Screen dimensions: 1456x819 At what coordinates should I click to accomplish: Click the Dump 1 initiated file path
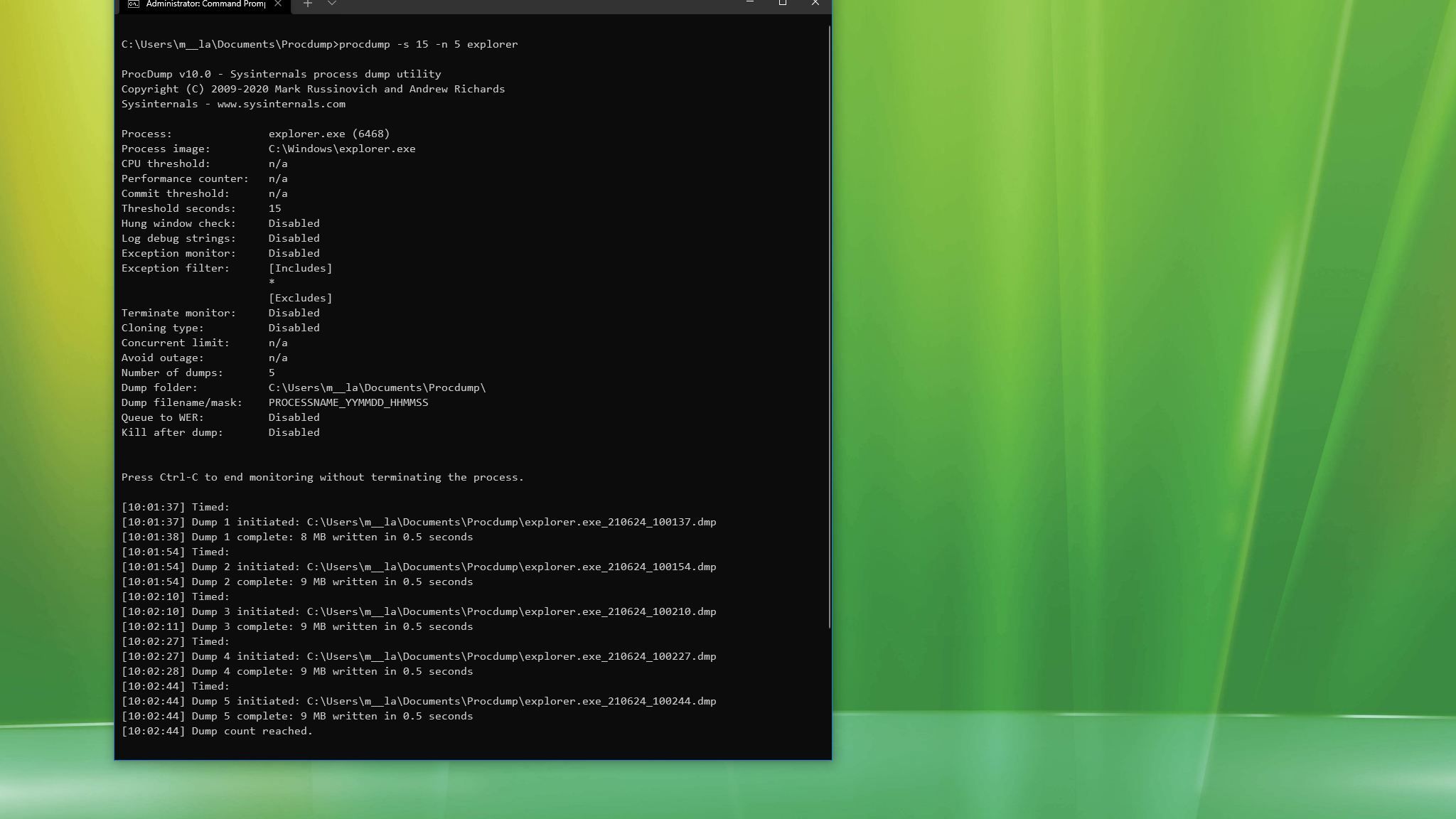(x=511, y=522)
